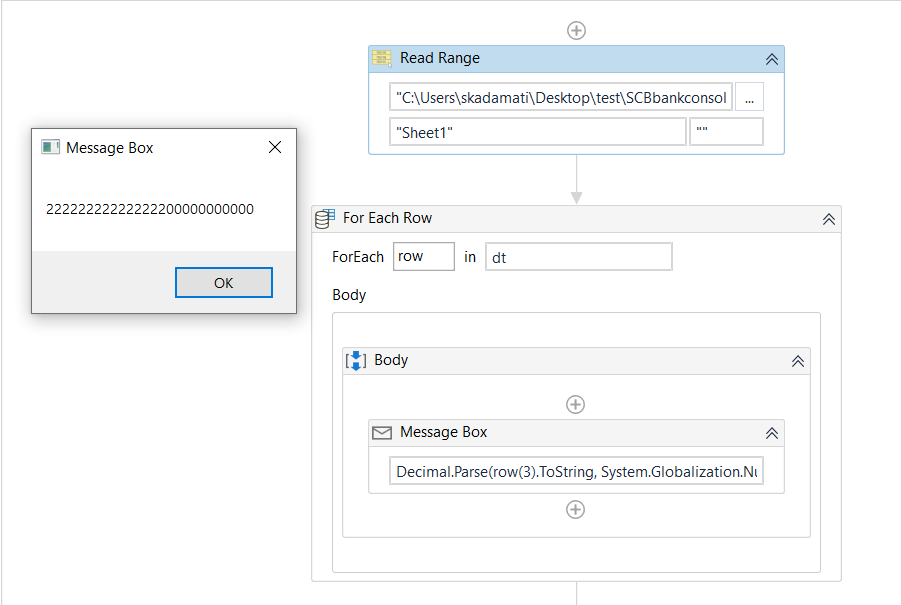
Task: Add activity below Message Box in Body
Action: click(575, 509)
